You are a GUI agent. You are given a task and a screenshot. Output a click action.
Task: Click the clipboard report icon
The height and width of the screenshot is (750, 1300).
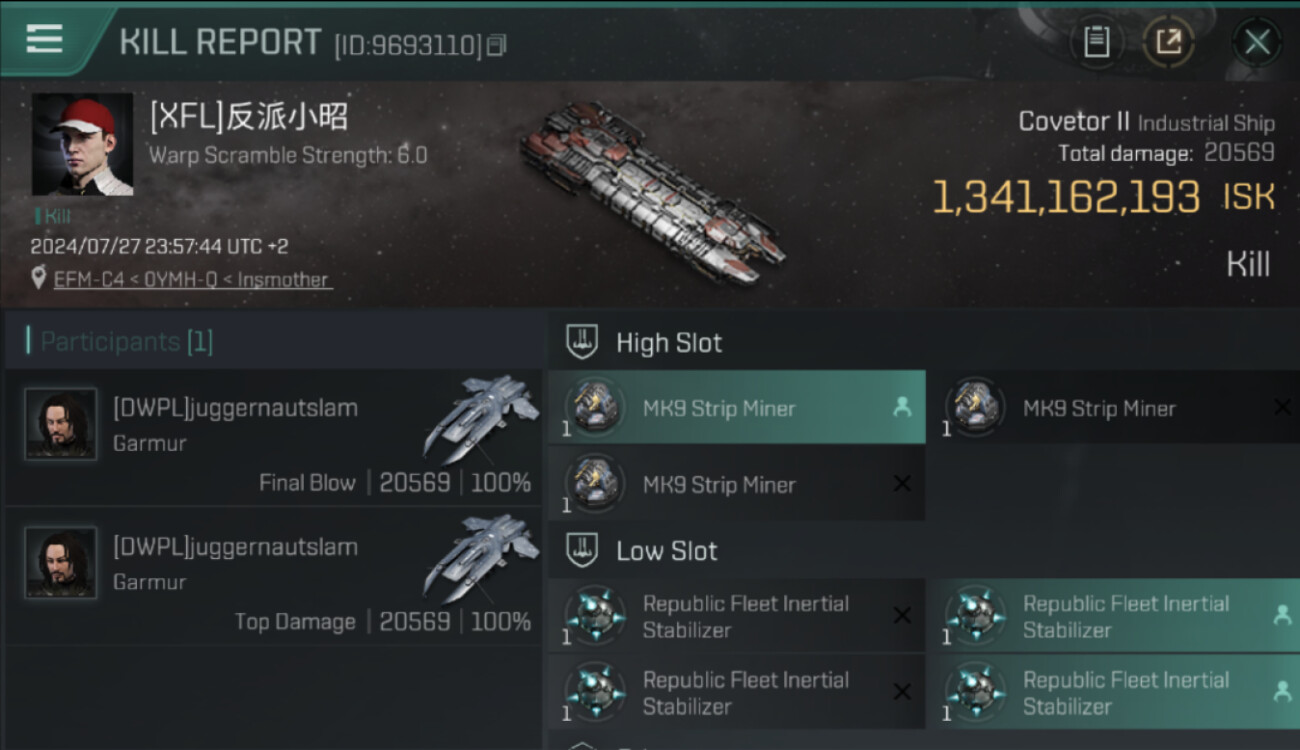click(x=1096, y=42)
